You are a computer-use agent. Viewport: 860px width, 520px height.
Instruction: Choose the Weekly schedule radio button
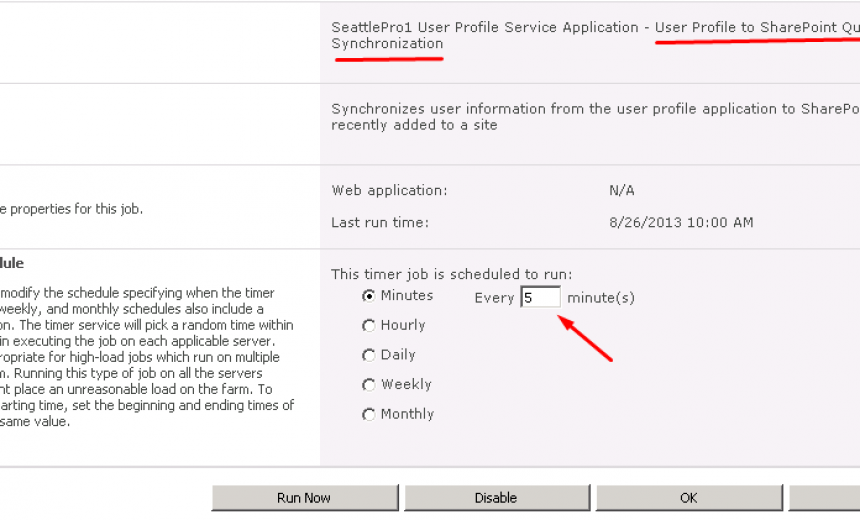[x=369, y=385]
